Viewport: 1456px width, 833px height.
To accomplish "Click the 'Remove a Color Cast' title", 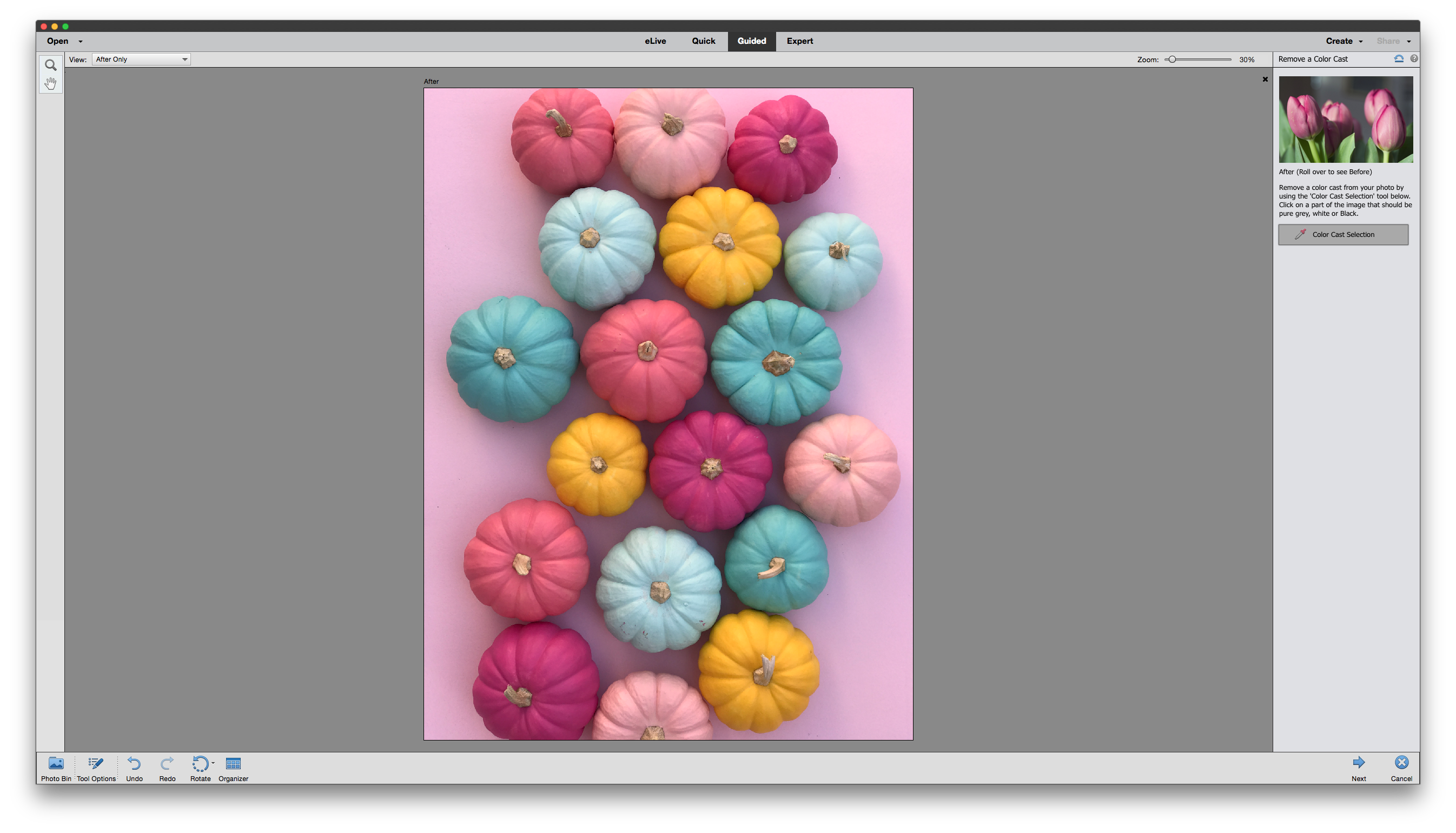I will (1313, 59).
